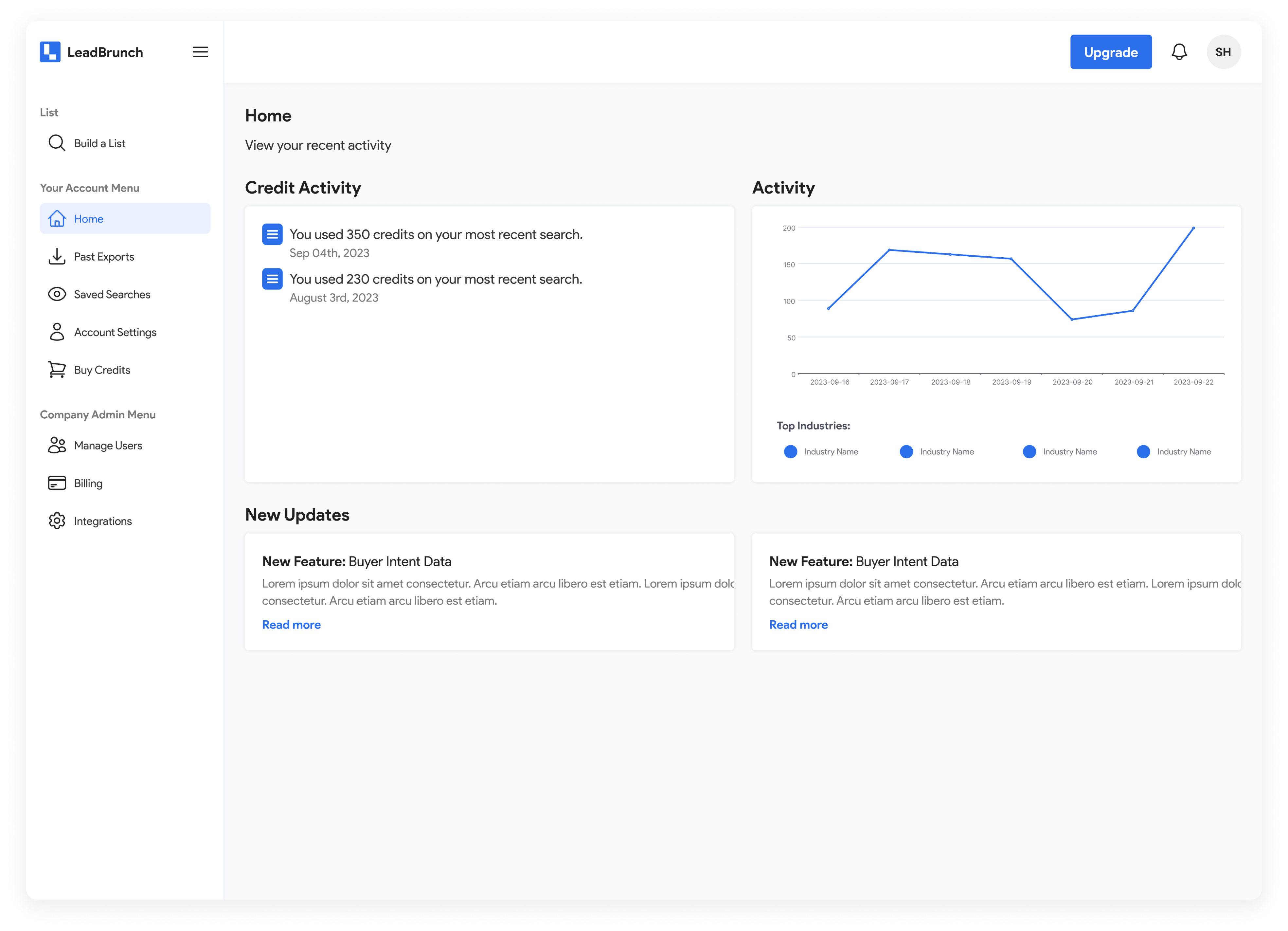Click the Buy Credits cart icon
Image resolution: width=1288 pixels, height=931 pixels.
(x=57, y=370)
